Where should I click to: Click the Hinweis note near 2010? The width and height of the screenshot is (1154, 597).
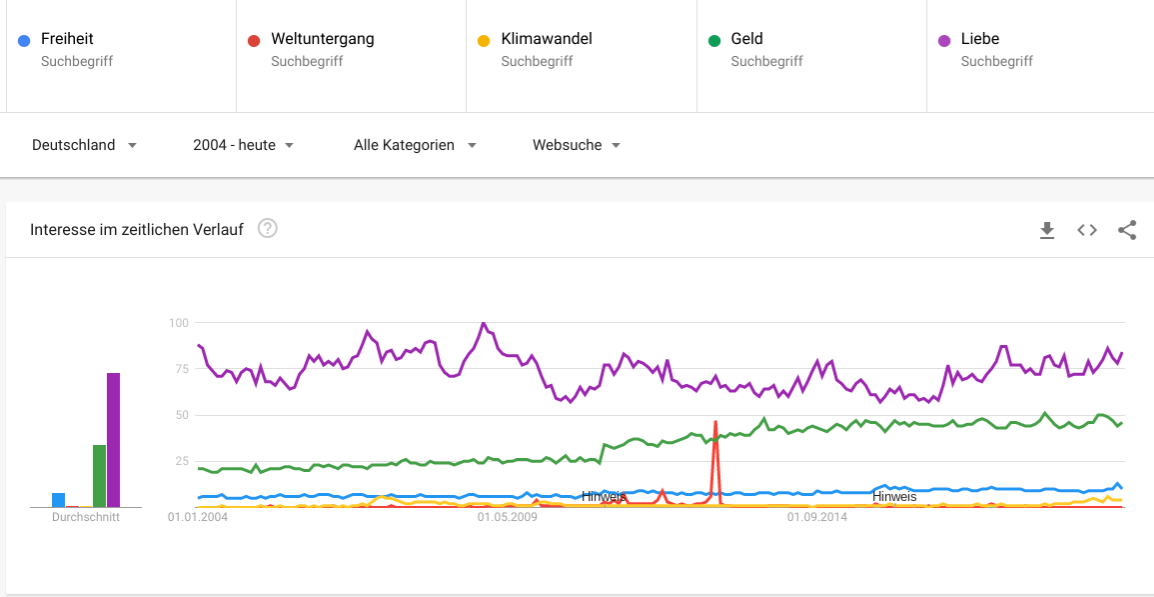coord(603,497)
